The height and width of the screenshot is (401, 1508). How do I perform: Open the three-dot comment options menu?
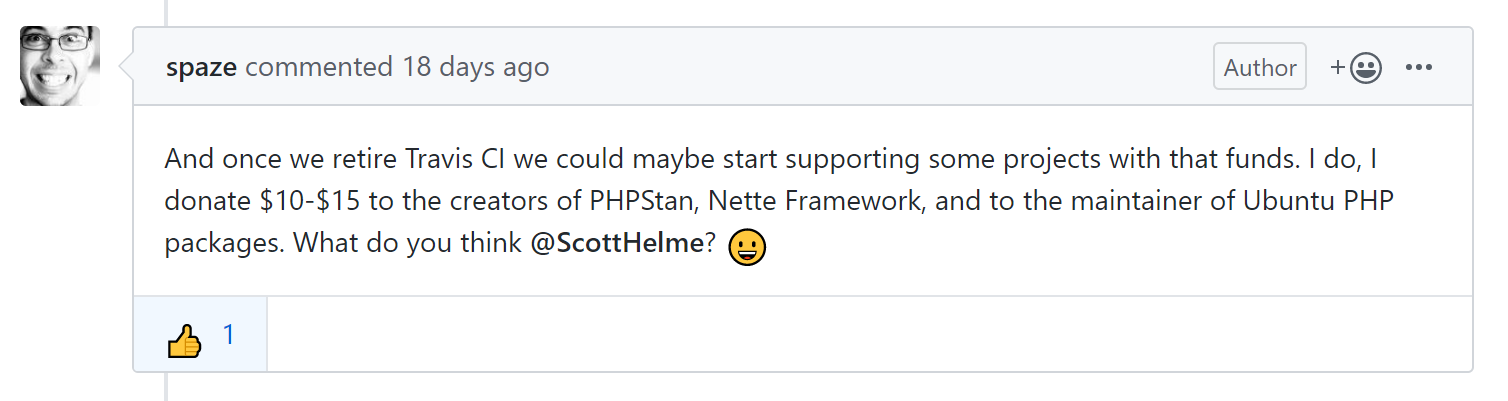click(1420, 68)
